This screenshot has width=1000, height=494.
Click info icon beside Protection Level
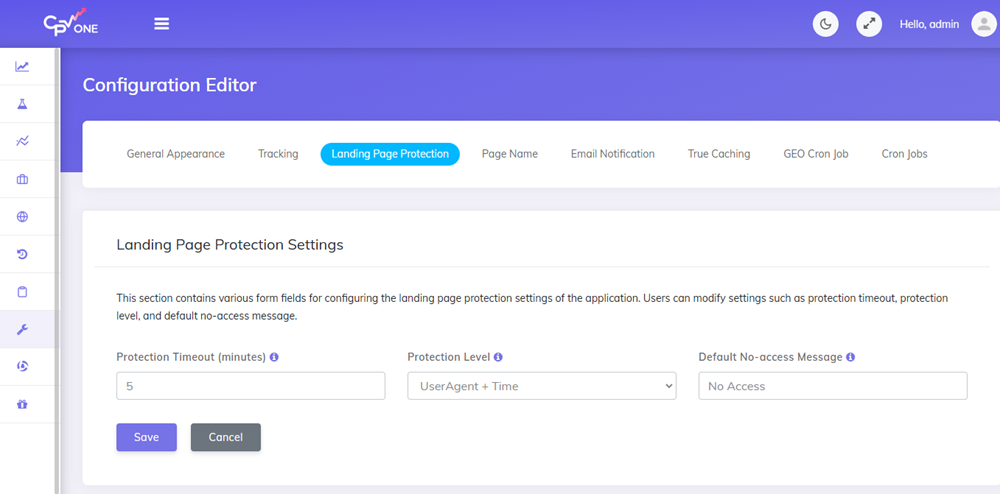click(x=498, y=357)
